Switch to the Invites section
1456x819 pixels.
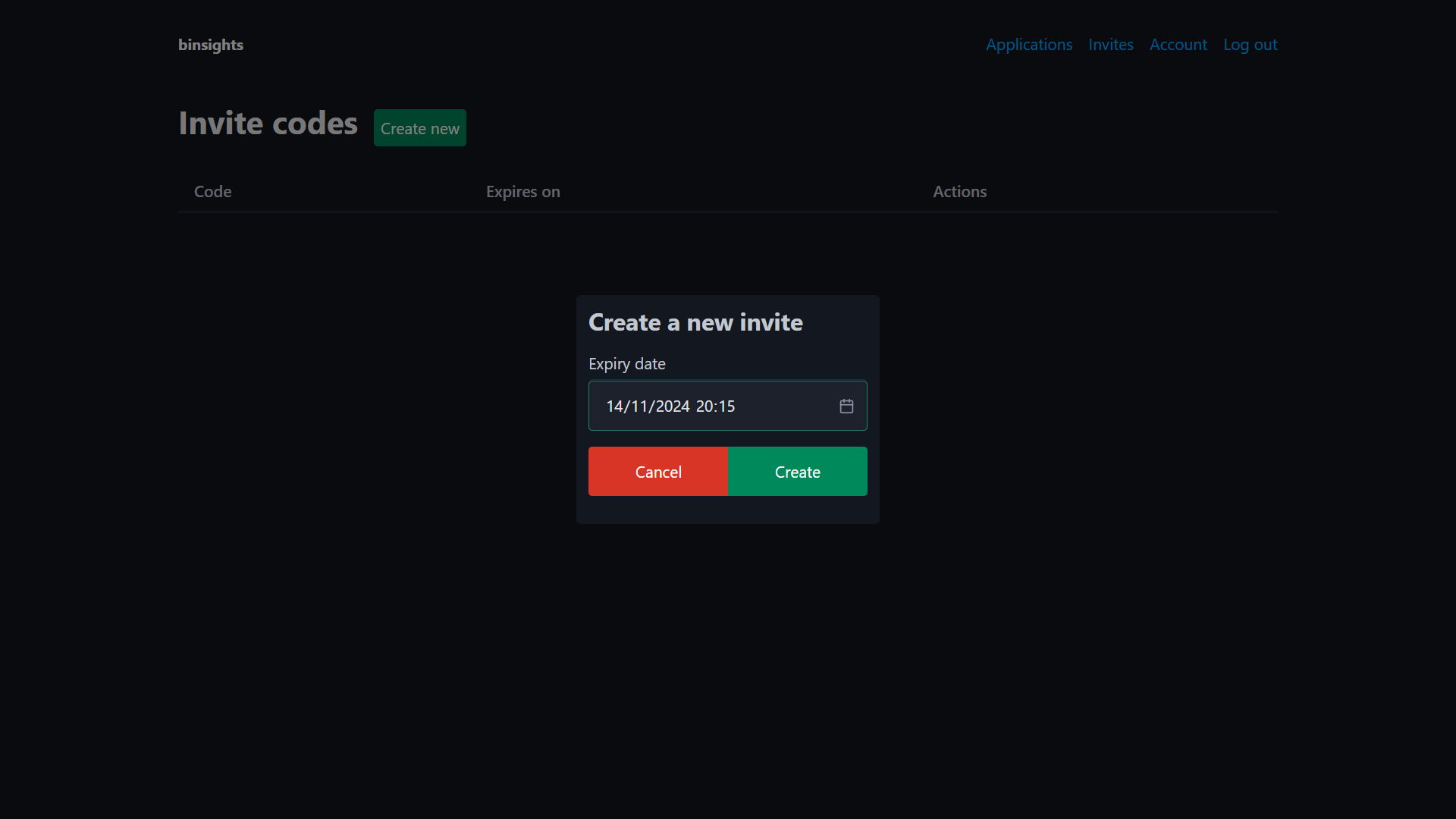point(1110,45)
